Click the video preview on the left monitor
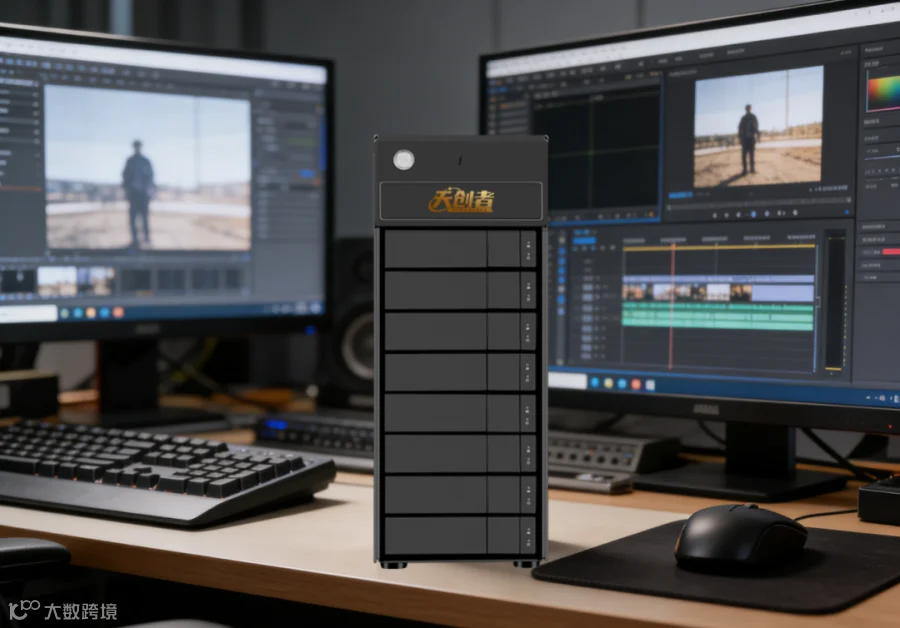900x628 pixels. pos(148,168)
